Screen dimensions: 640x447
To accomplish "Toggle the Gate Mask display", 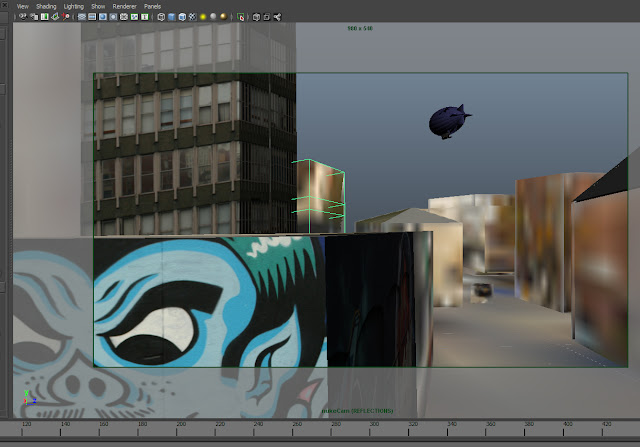I will click(113, 17).
